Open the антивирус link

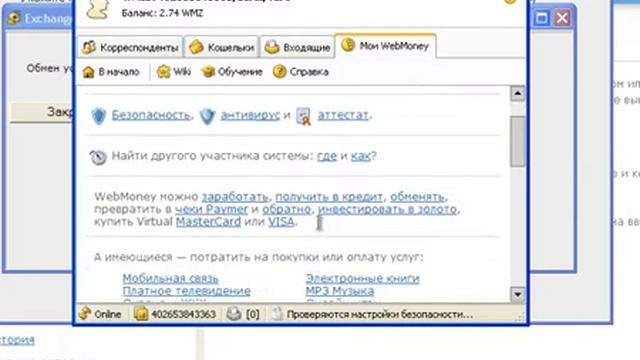pyautogui.click(x=250, y=115)
